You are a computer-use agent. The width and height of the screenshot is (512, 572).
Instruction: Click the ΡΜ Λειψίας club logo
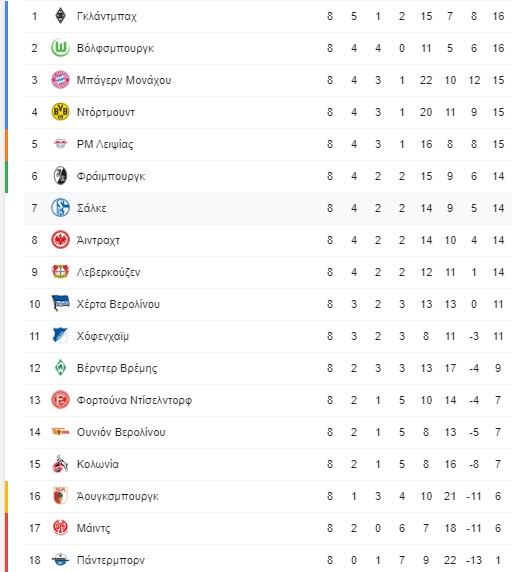pos(60,144)
